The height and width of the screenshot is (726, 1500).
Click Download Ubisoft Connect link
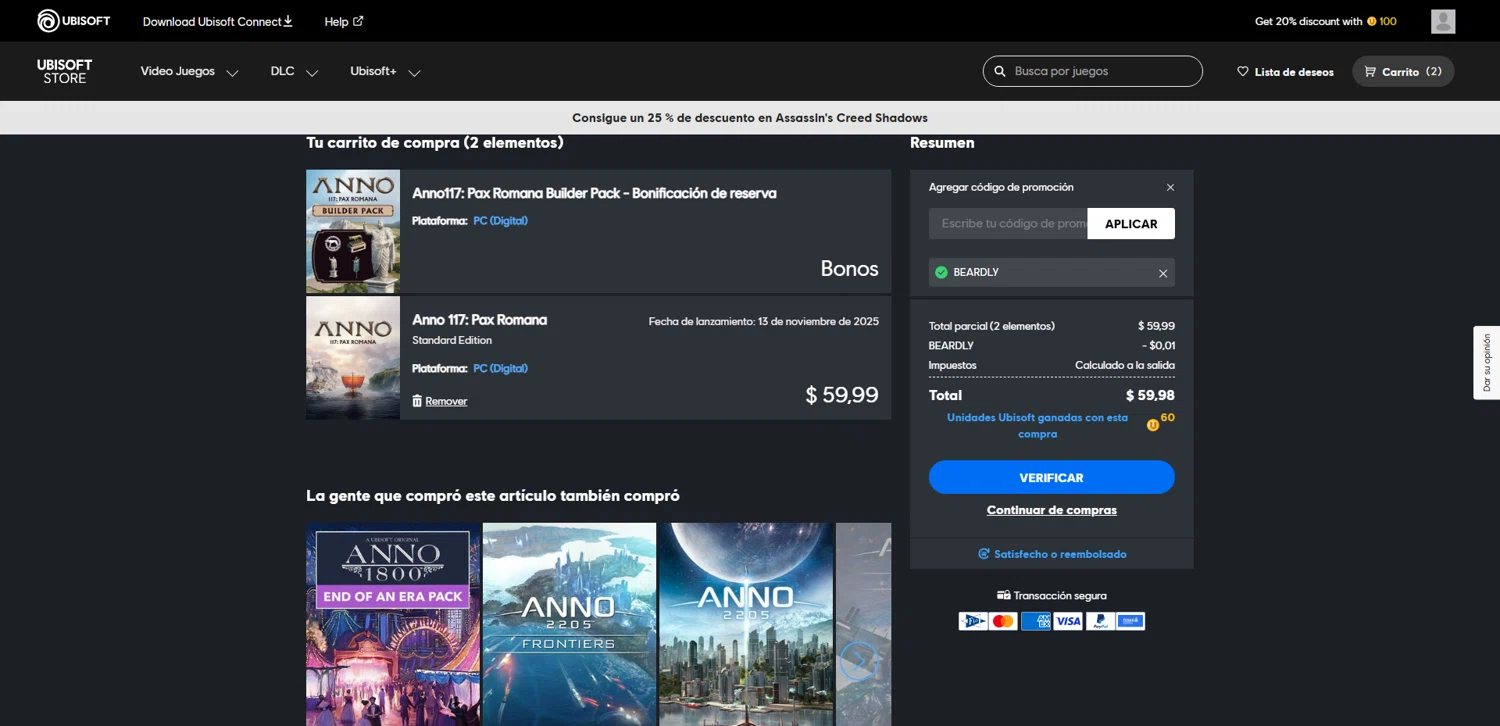(218, 21)
